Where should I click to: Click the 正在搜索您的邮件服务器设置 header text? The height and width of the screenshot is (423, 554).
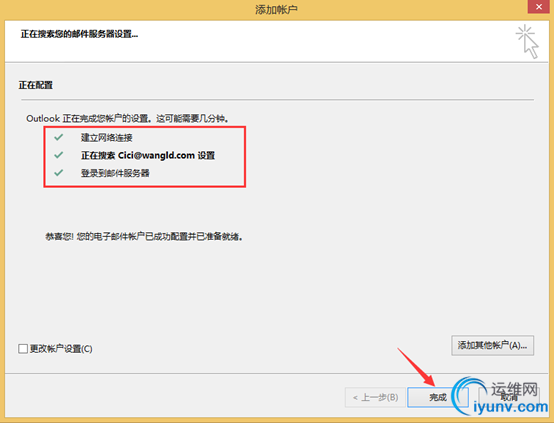click(79, 34)
